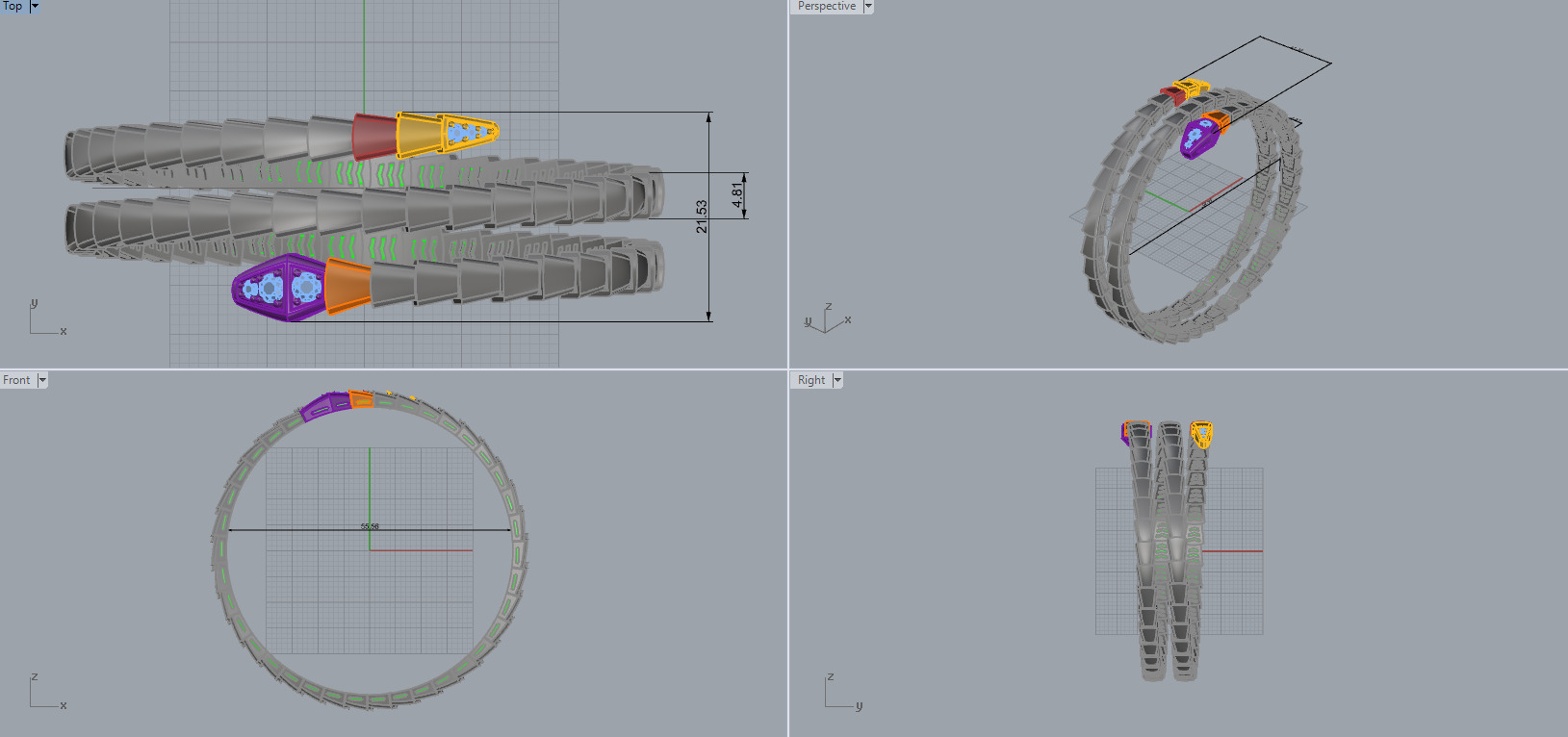Click the Front viewport title label
Image resolution: width=1568 pixels, height=737 pixels.
16,380
